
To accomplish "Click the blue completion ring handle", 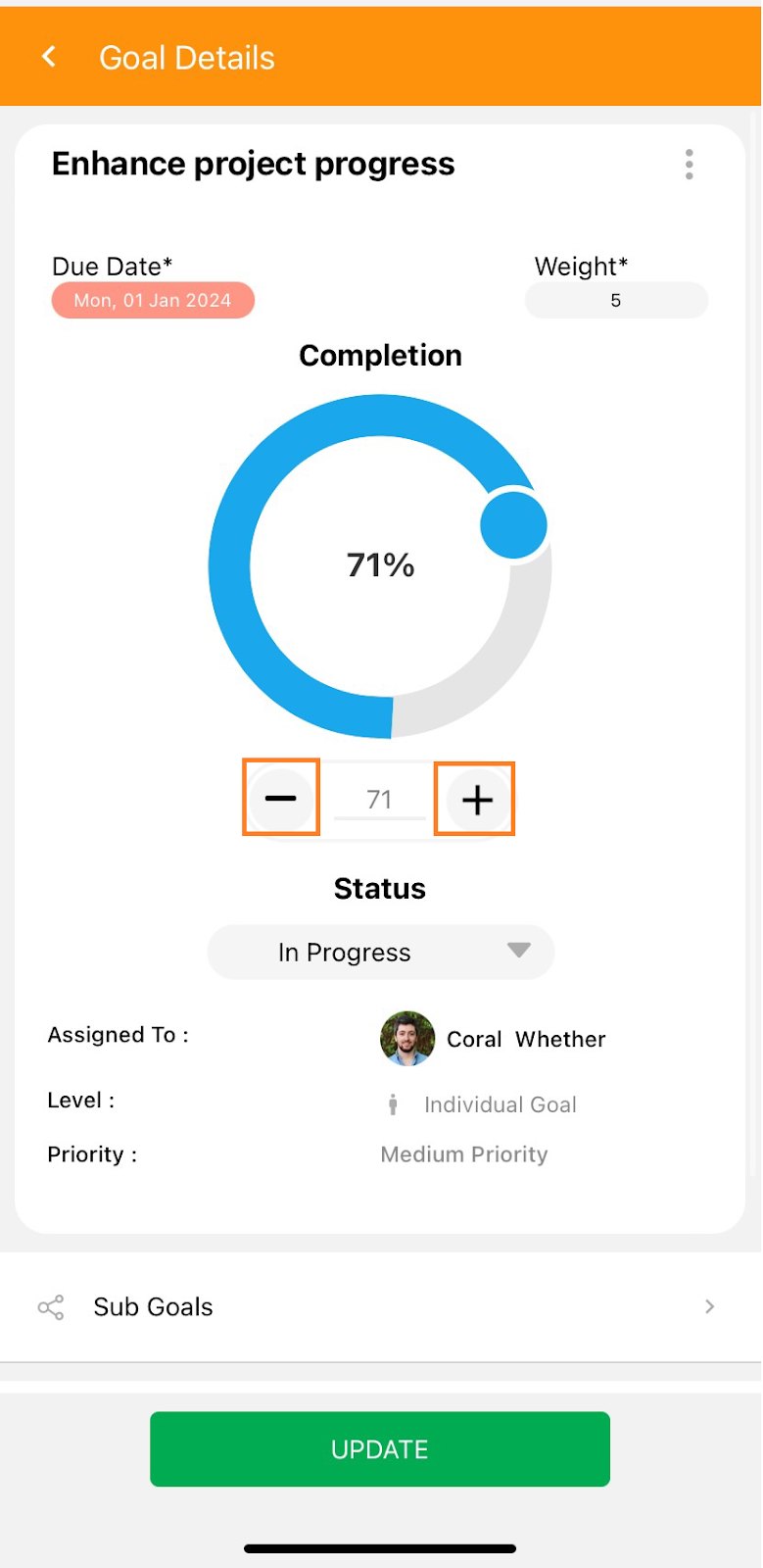I will (513, 525).
